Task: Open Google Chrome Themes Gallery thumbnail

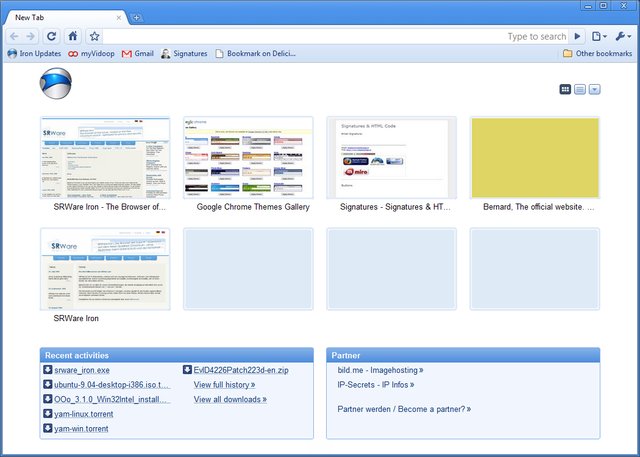Action: point(248,158)
